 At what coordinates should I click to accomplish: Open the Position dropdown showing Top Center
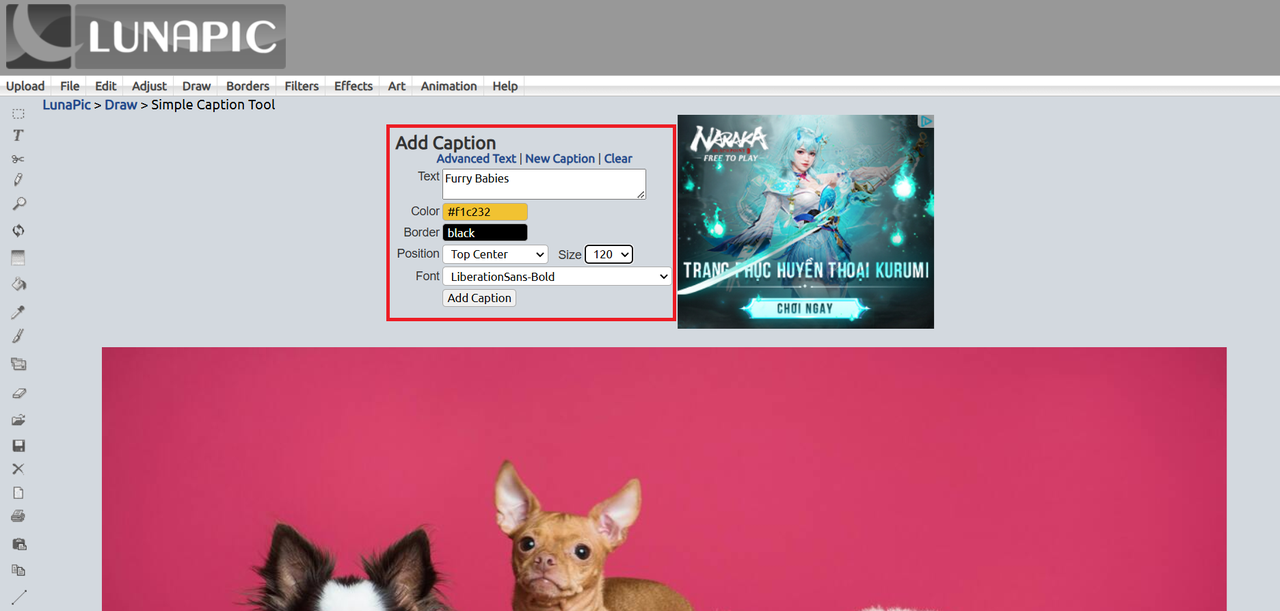(x=495, y=254)
